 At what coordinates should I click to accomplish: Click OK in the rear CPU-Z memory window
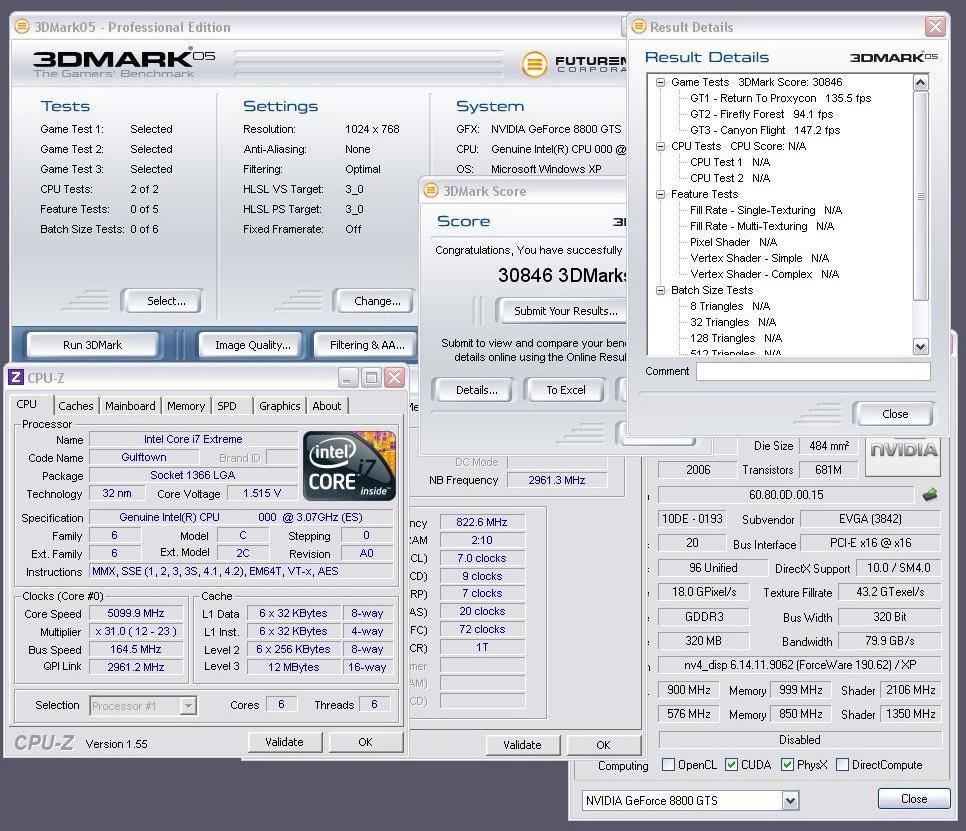pyautogui.click(x=603, y=745)
